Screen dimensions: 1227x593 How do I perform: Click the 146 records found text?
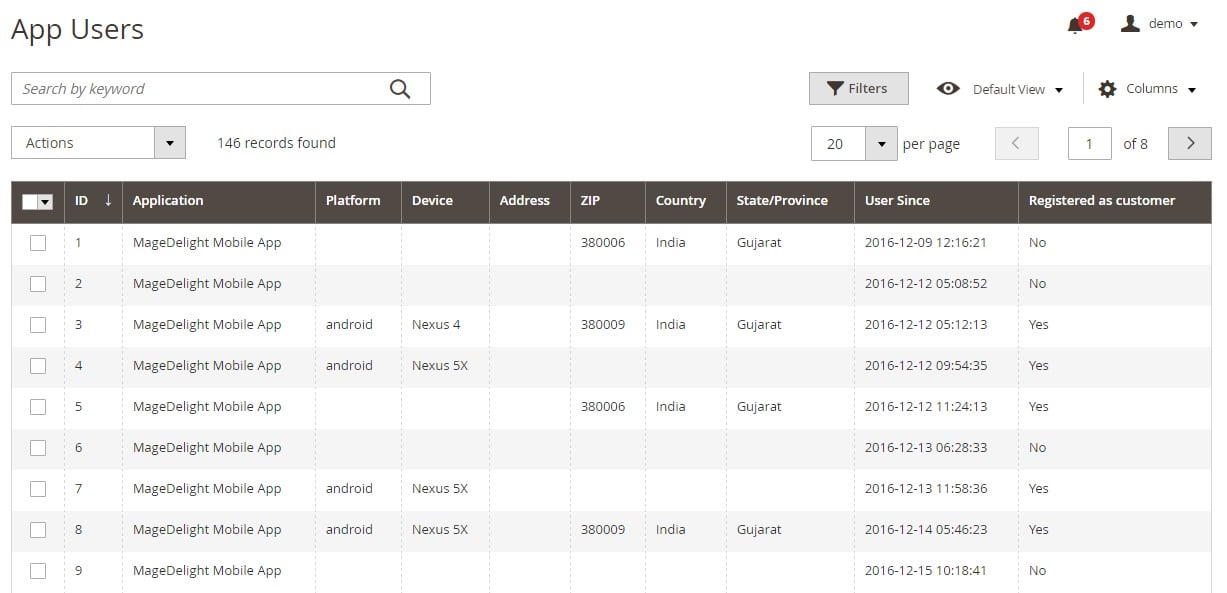(276, 143)
